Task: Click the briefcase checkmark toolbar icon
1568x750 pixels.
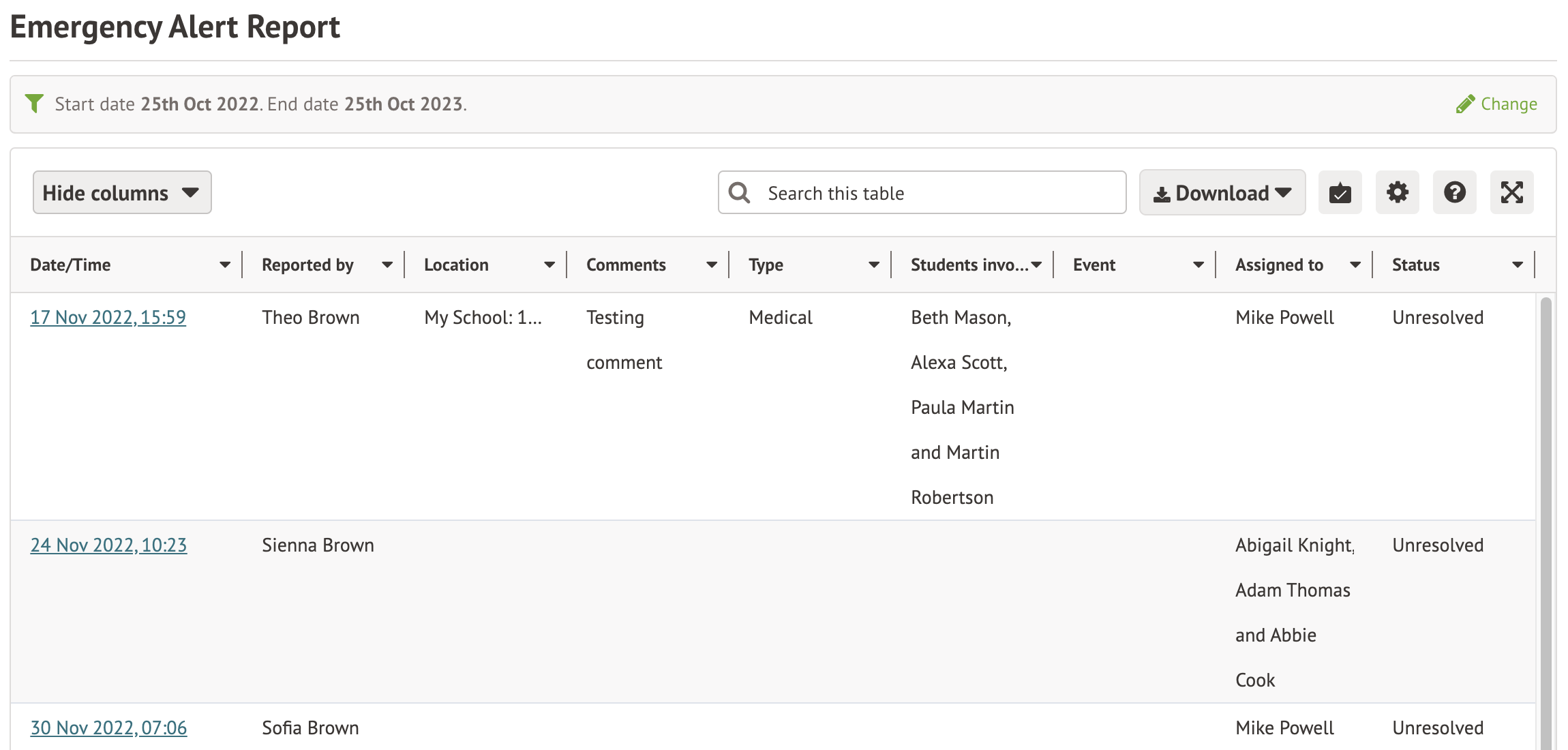Action: pos(1340,193)
